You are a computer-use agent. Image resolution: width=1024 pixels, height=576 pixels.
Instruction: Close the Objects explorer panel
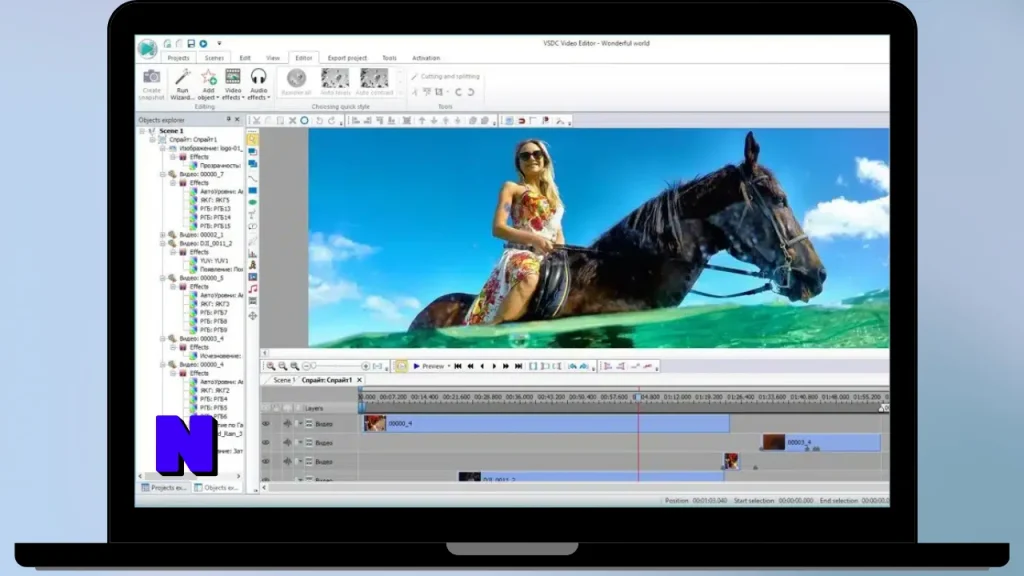point(237,120)
